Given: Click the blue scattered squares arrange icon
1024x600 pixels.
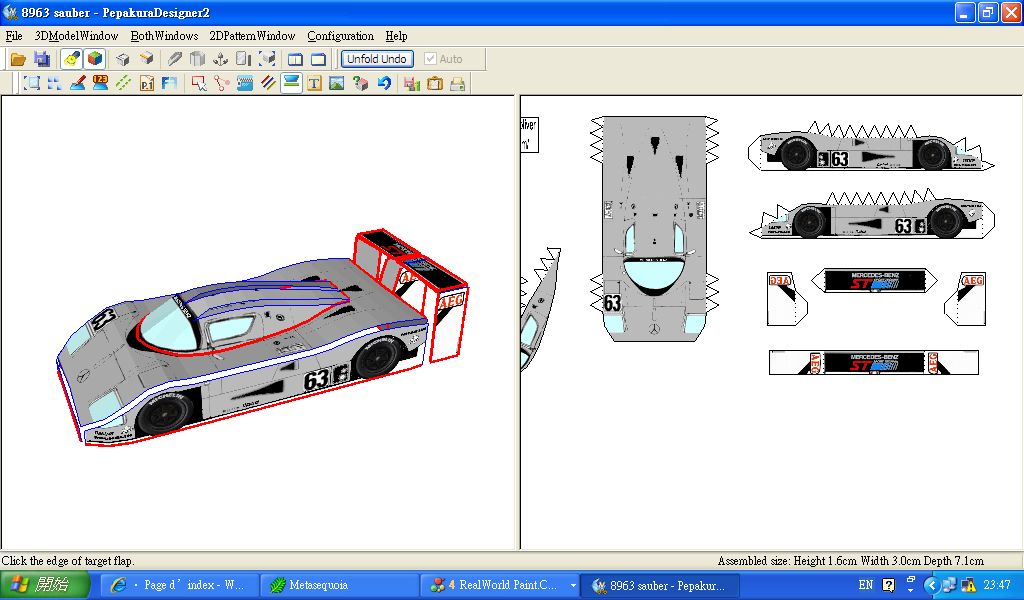Looking at the screenshot, I should (54, 84).
